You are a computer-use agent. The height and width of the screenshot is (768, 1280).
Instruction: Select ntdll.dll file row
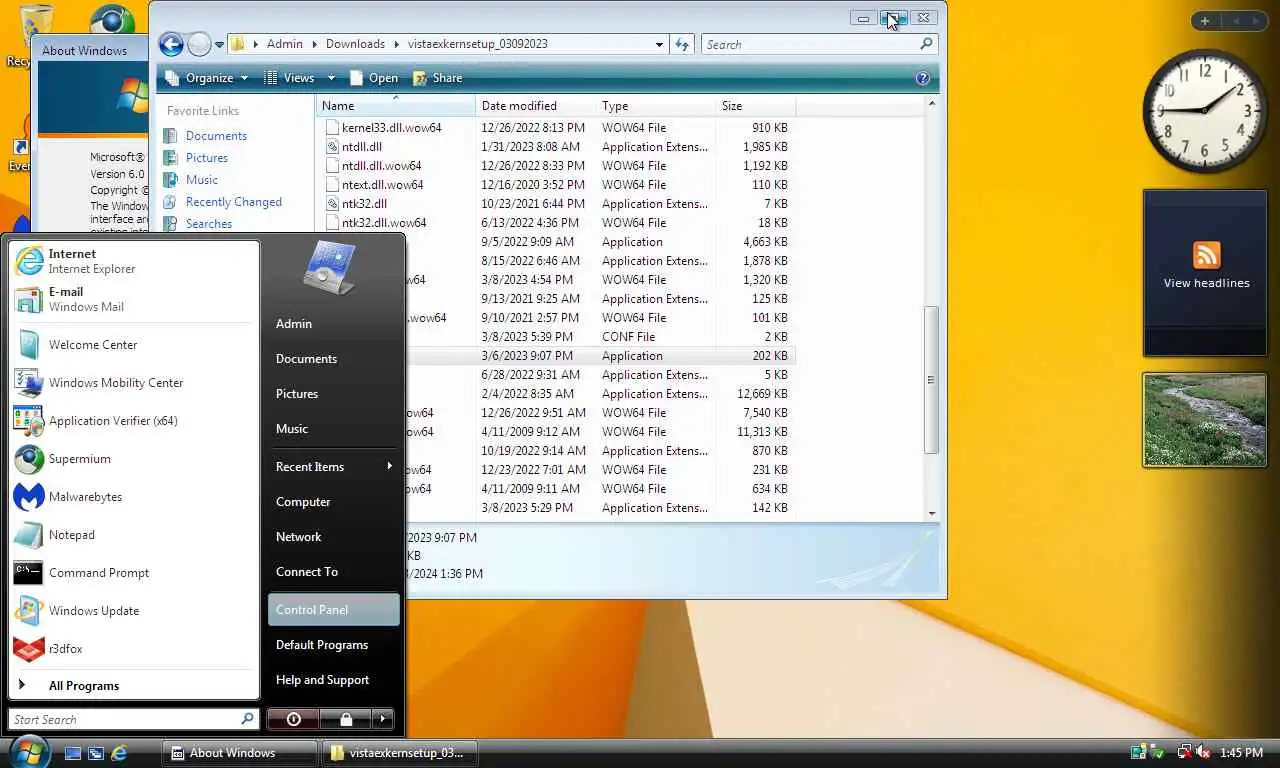[x=556, y=147]
